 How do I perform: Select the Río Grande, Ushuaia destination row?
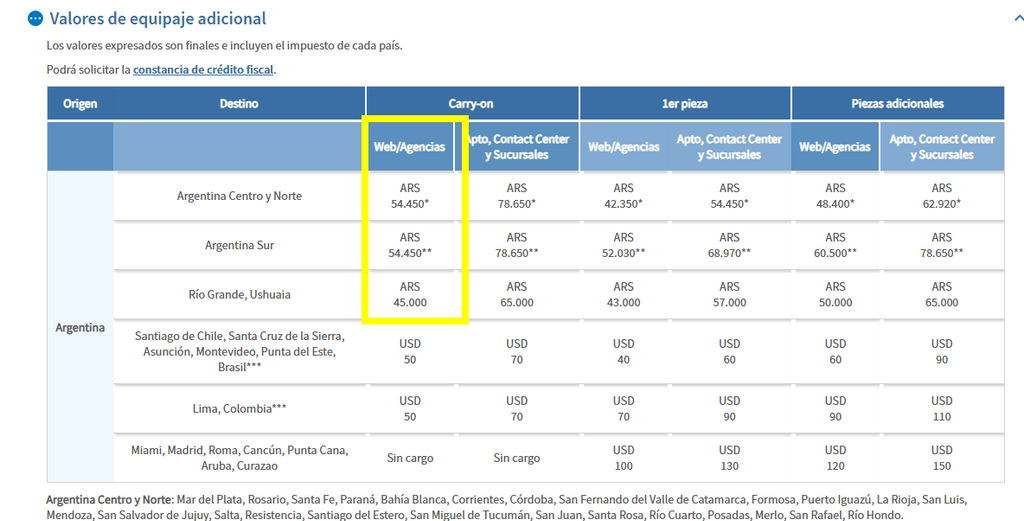[x=239, y=294]
